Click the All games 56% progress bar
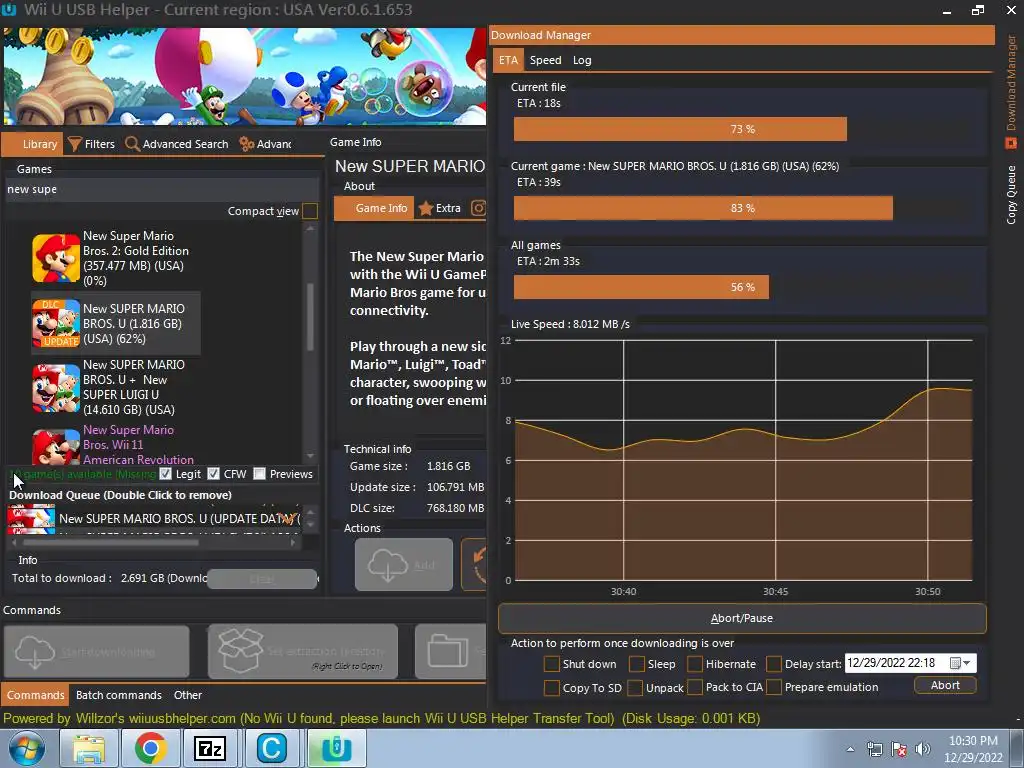This screenshot has height=768, width=1024. click(x=743, y=287)
